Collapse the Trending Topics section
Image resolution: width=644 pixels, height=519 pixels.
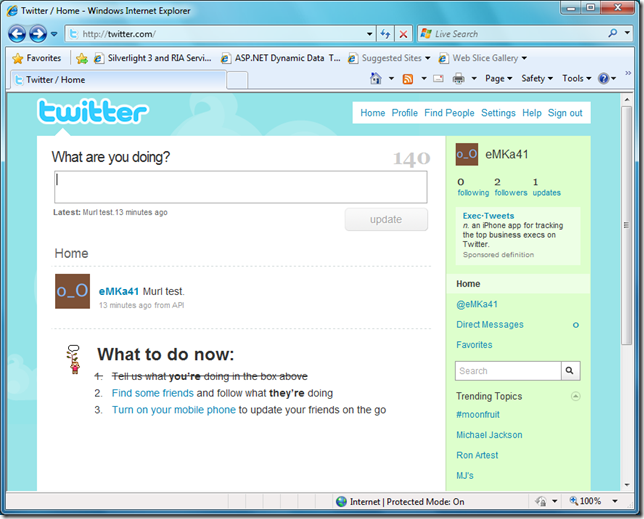pyautogui.click(x=575, y=396)
